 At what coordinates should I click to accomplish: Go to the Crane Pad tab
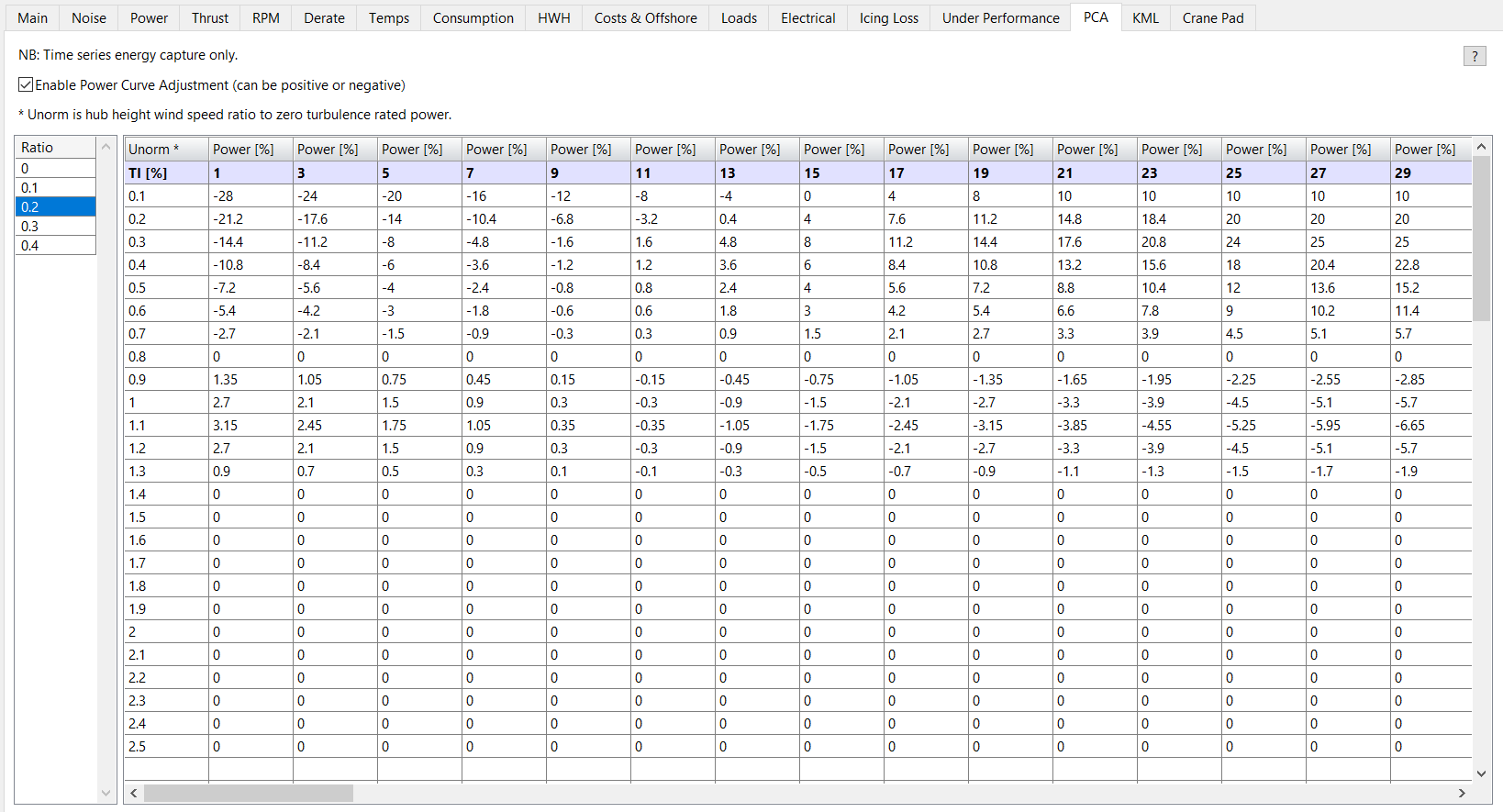1212,18
